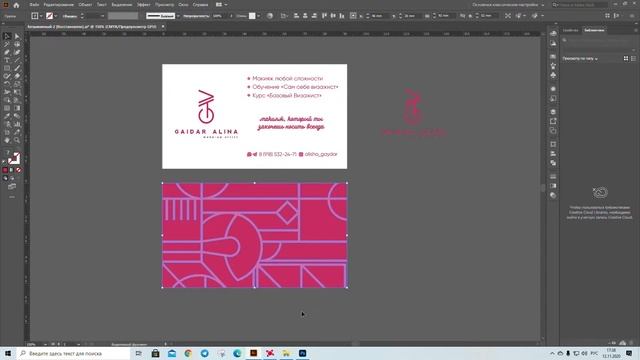Select the Zoom tool
The height and width of the screenshot is (360, 640).
(17, 140)
